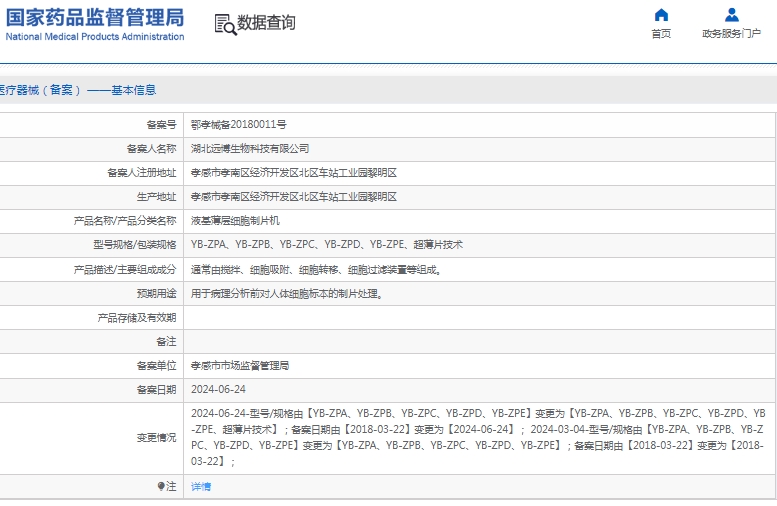This screenshot has width=777, height=506.
Task: Click the 首页 text link
Action: pos(661,33)
